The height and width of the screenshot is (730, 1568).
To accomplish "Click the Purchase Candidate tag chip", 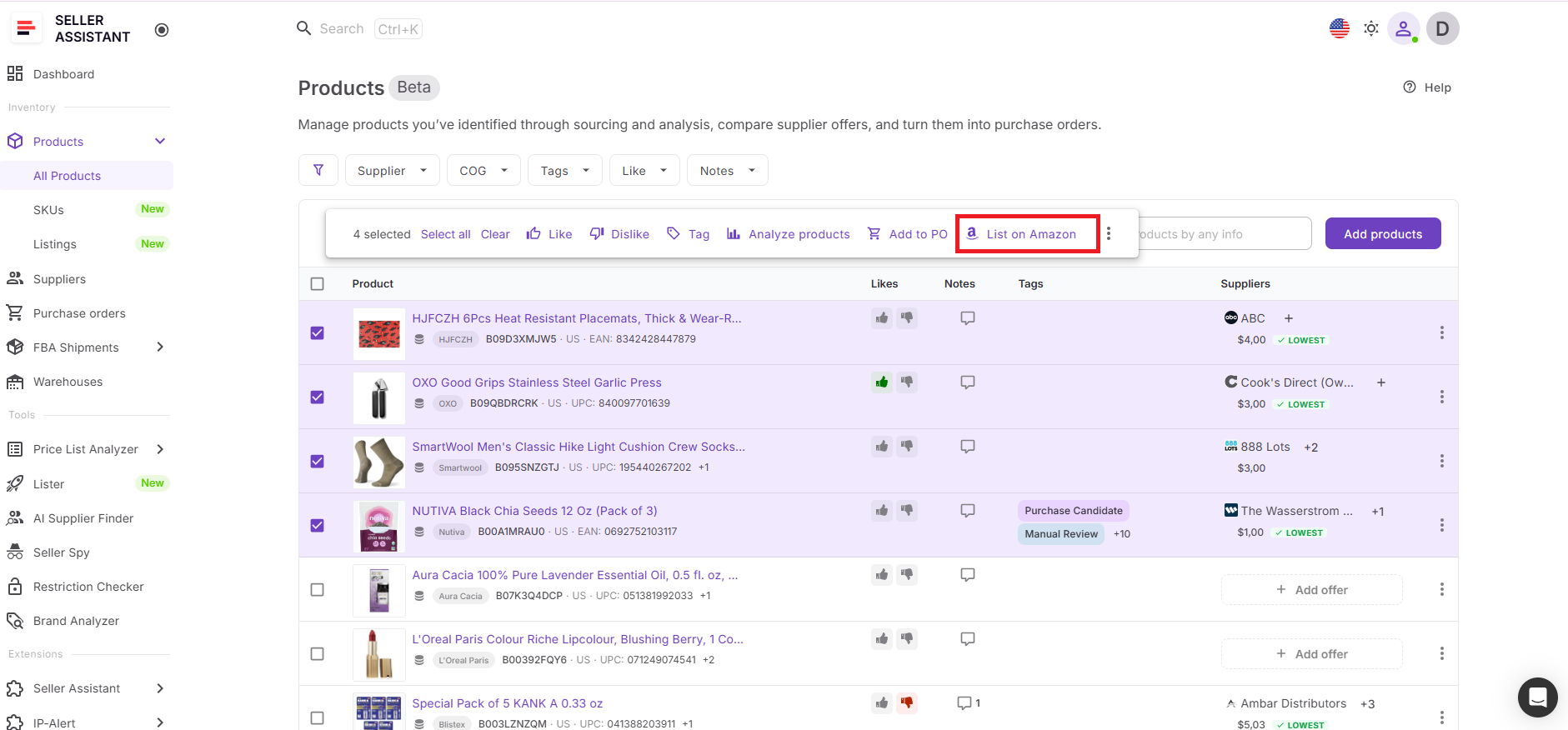I will coord(1074,510).
